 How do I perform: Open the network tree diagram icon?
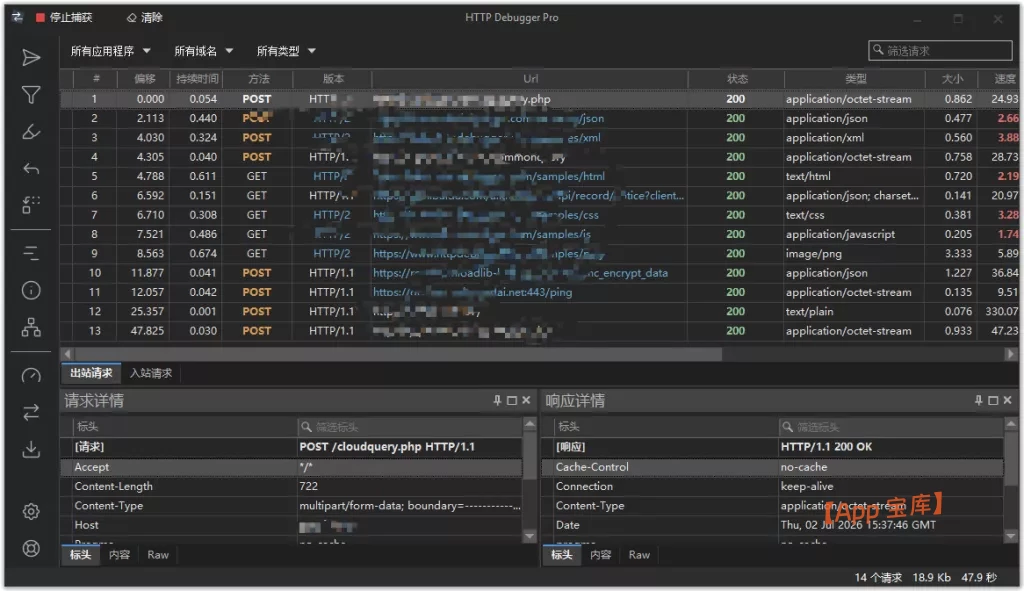point(31,327)
